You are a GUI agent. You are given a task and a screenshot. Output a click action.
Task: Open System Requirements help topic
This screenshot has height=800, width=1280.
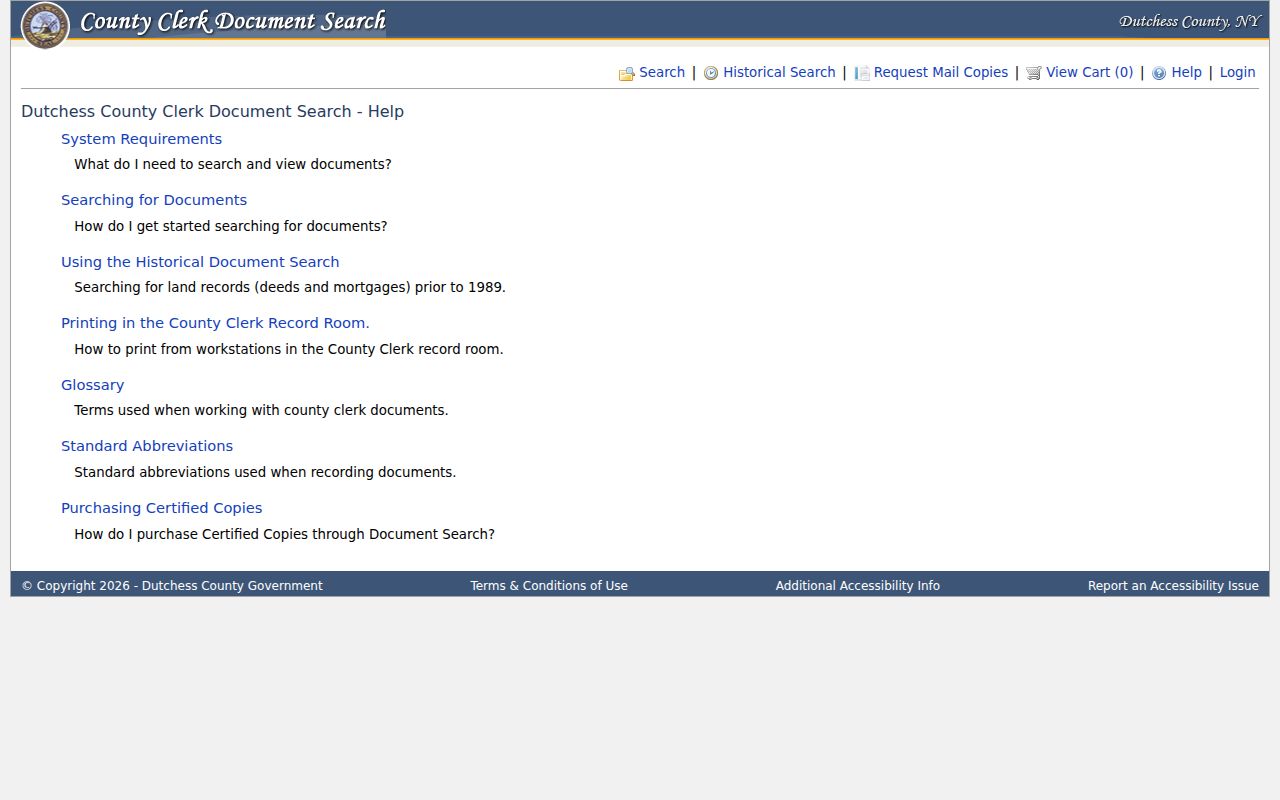141,139
